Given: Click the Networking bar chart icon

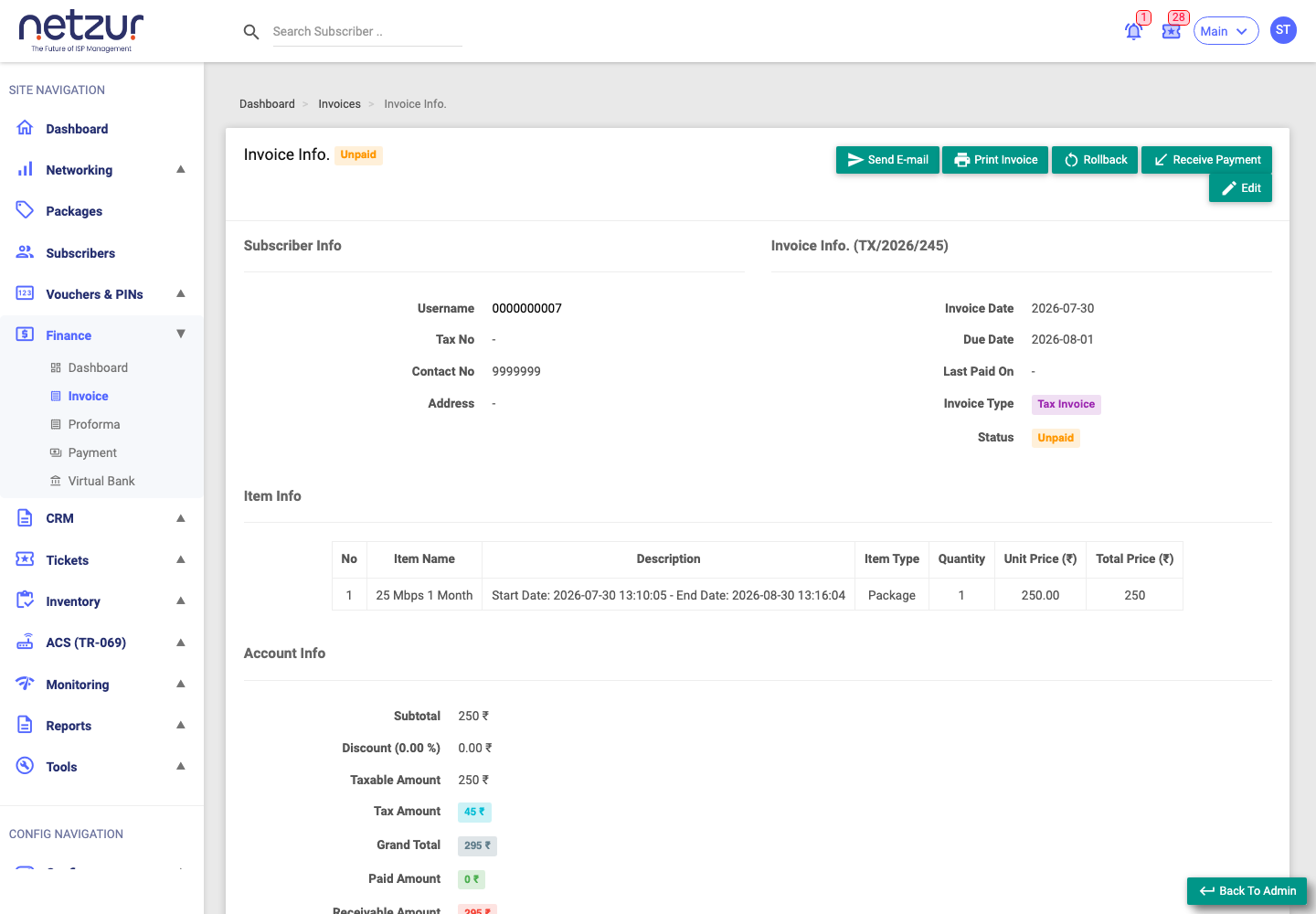Looking at the screenshot, I should [25, 169].
